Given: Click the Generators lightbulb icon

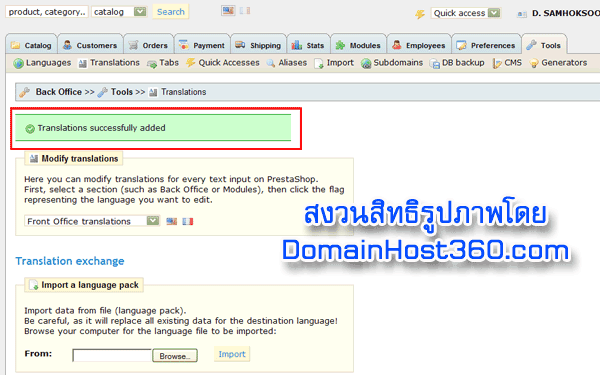Looking at the screenshot, I should point(534,64).
